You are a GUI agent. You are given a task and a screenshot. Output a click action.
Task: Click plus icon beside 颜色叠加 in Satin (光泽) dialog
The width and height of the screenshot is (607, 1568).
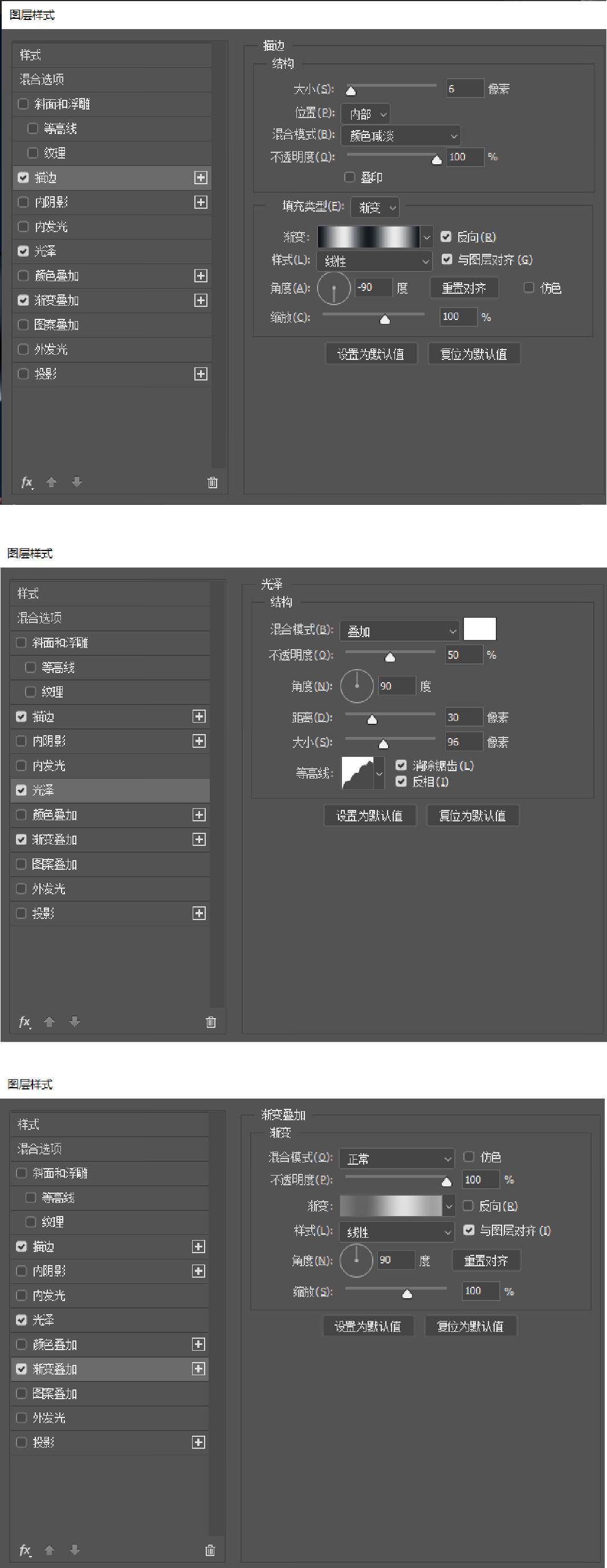[199, 815]
